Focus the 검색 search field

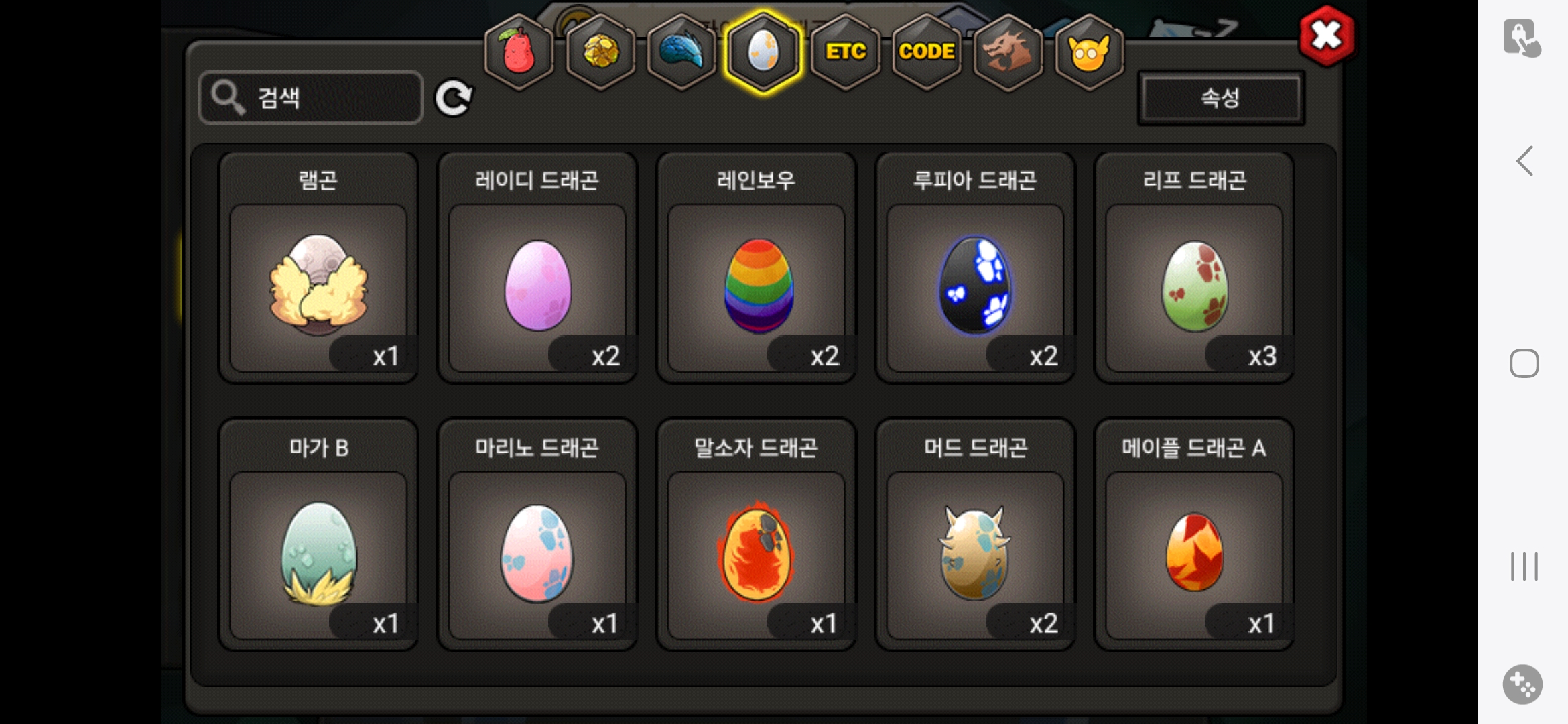tap(311, 98)
